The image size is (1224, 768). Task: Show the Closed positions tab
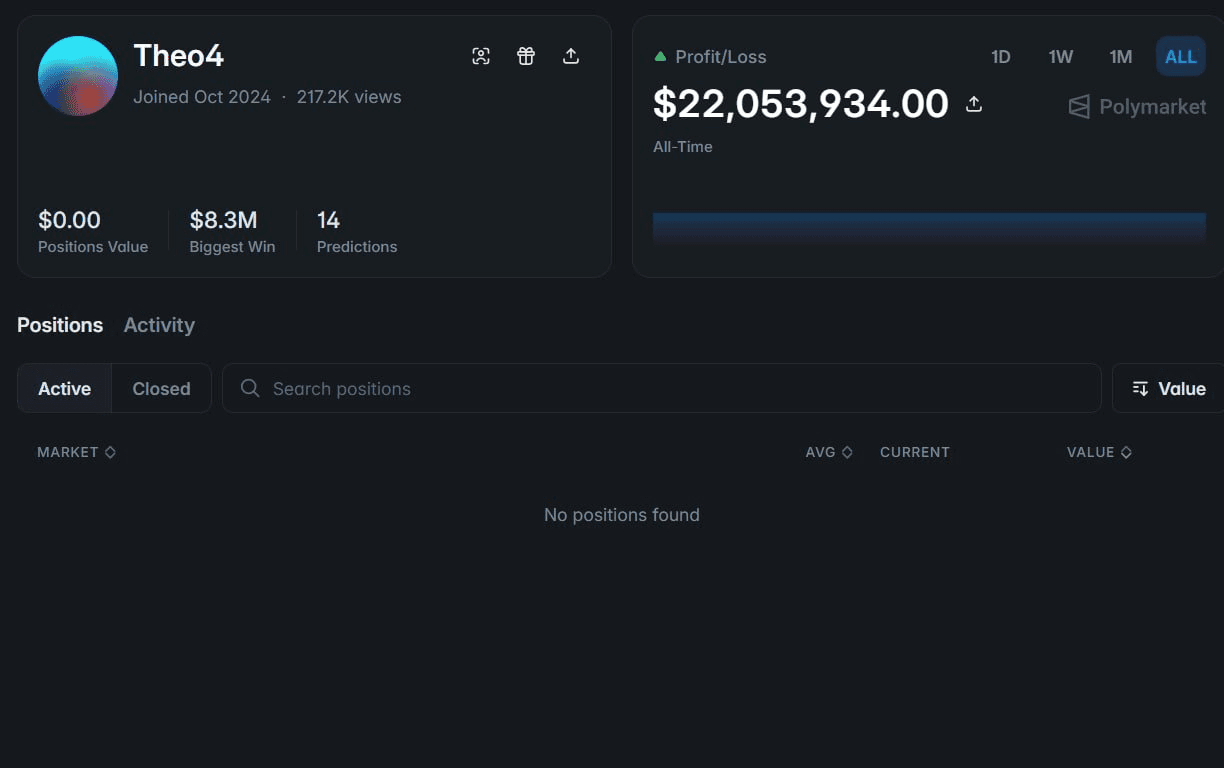point(161,389)
